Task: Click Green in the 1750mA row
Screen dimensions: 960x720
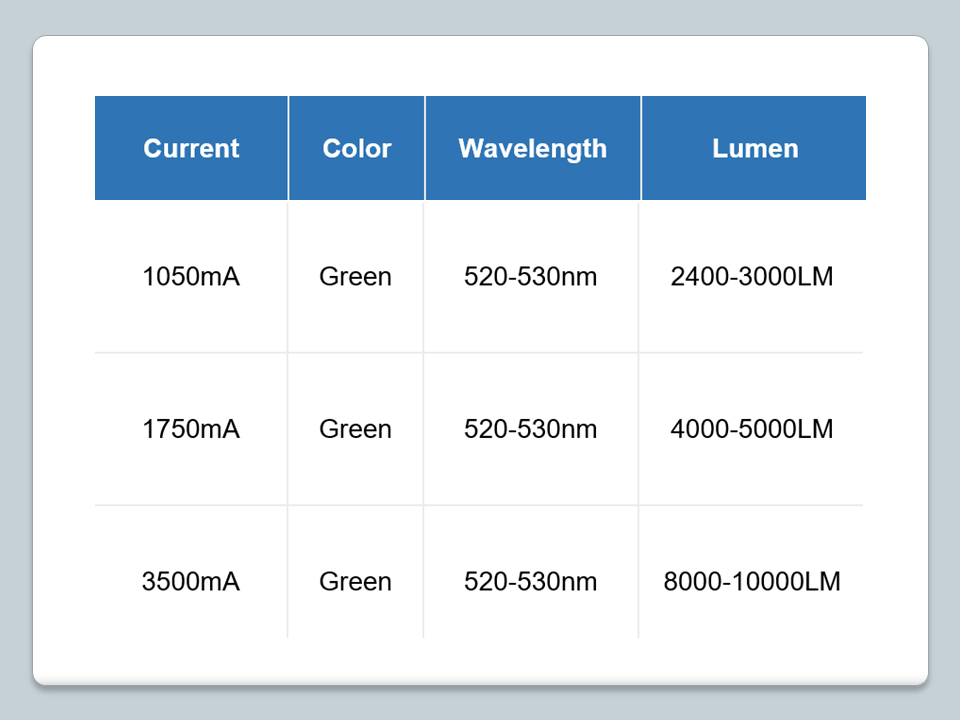Action: pyautogui.click(x=355, y=429)
